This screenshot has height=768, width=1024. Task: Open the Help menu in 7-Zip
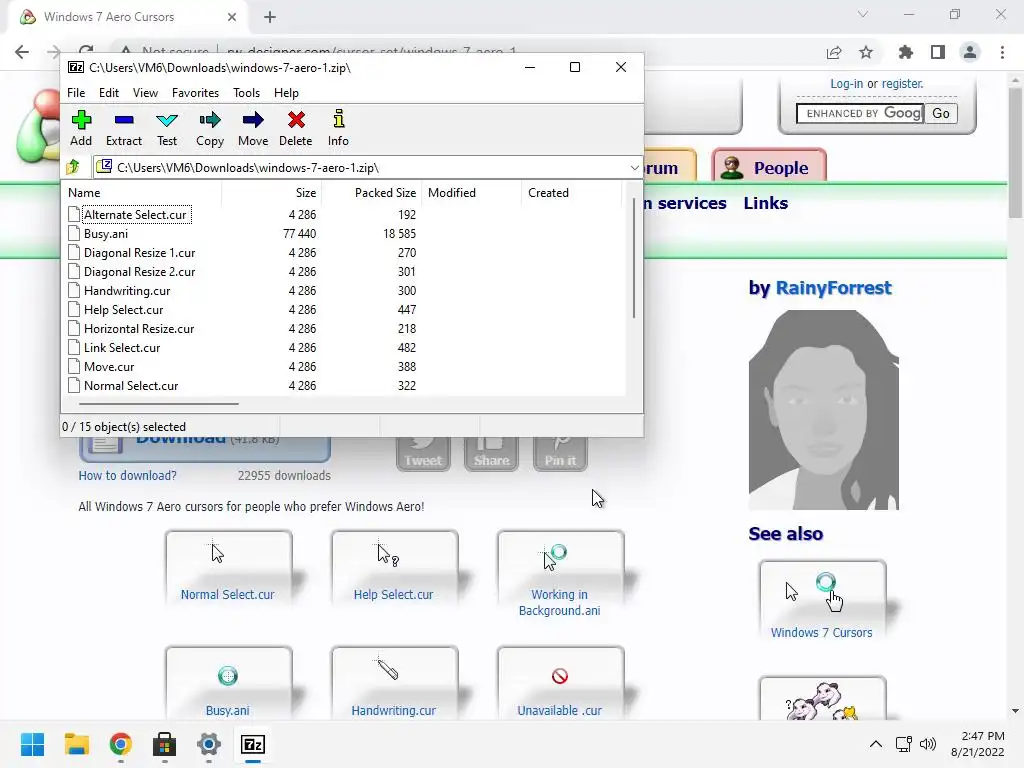coord(286,93)
